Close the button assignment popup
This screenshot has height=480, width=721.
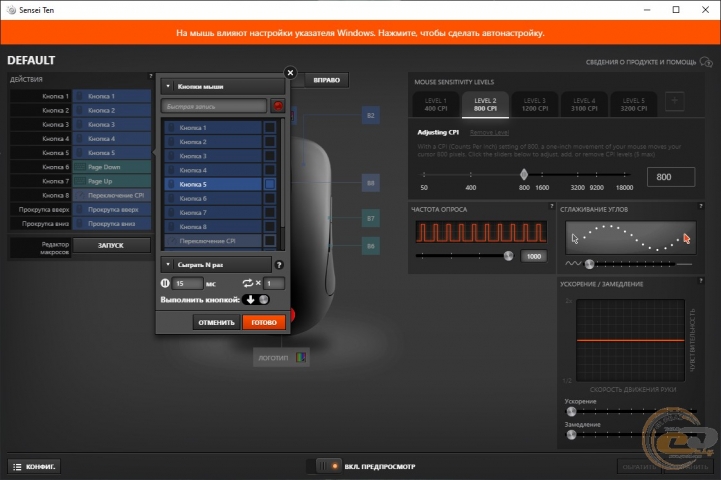290,73
